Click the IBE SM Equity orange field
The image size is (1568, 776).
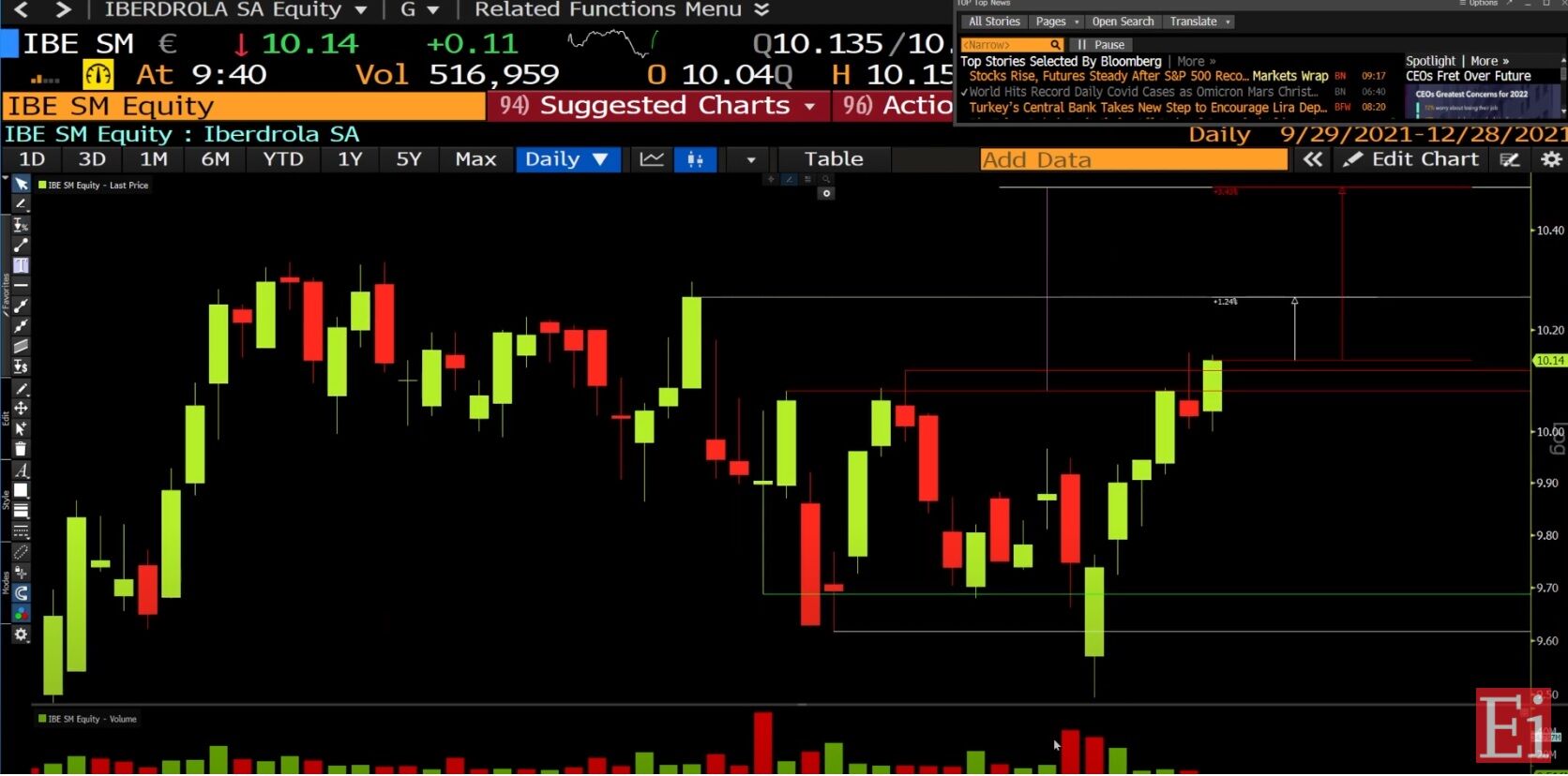tap(244, 106)
